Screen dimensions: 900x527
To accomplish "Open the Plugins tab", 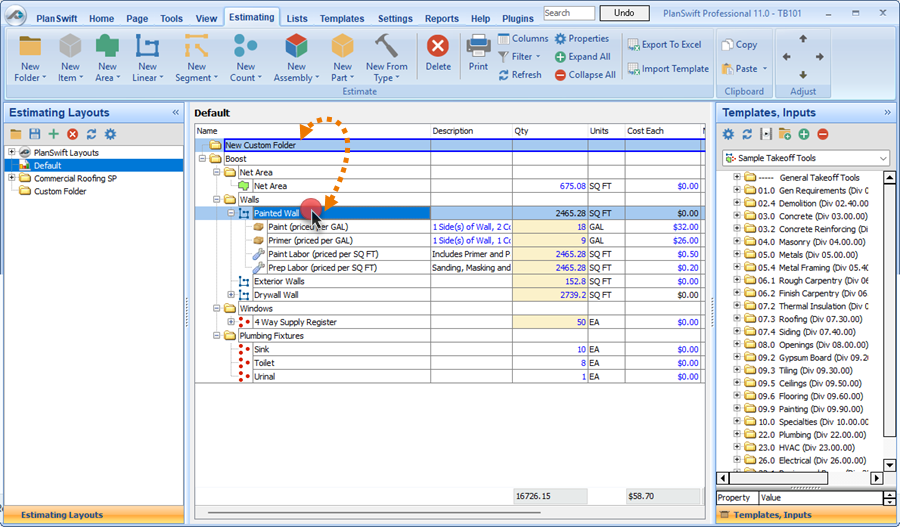I will click(x=518, y=18).
